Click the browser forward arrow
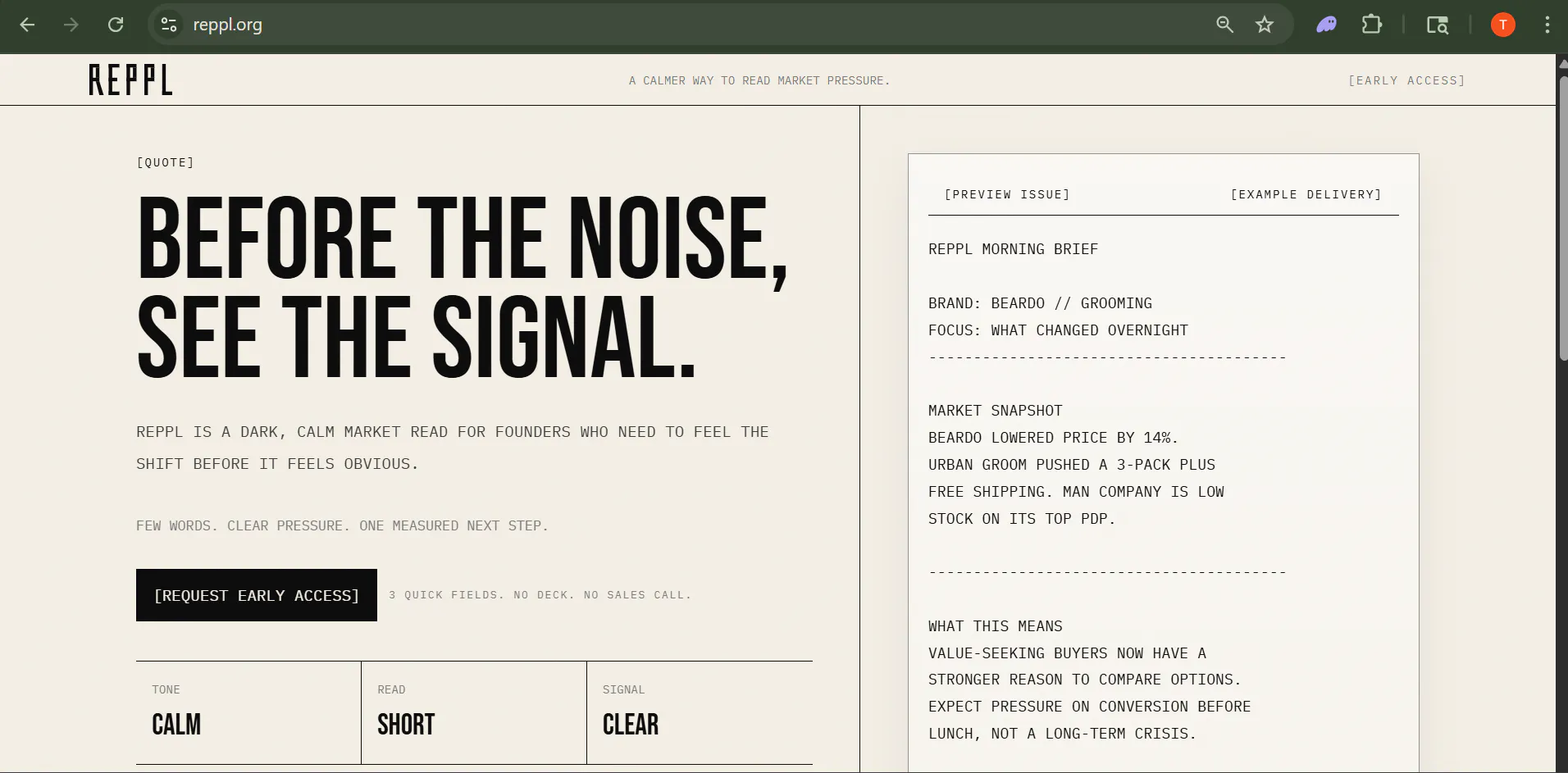The height and width of the screenshot is (773, 1568). (x=71, y=25)
